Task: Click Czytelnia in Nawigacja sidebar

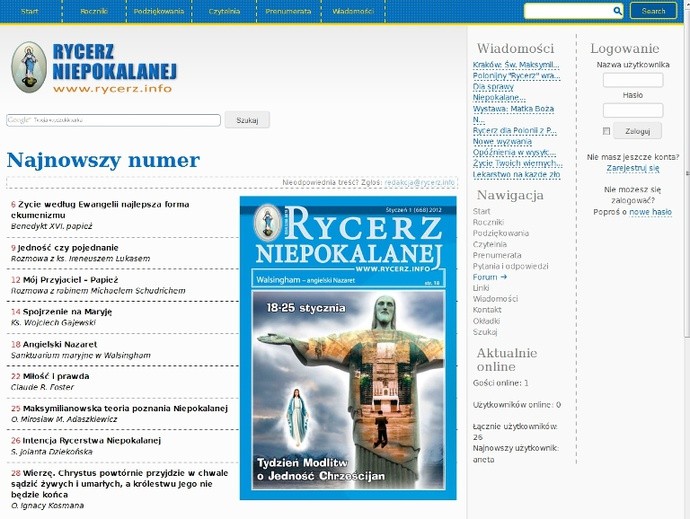Action: coord(490,244)
